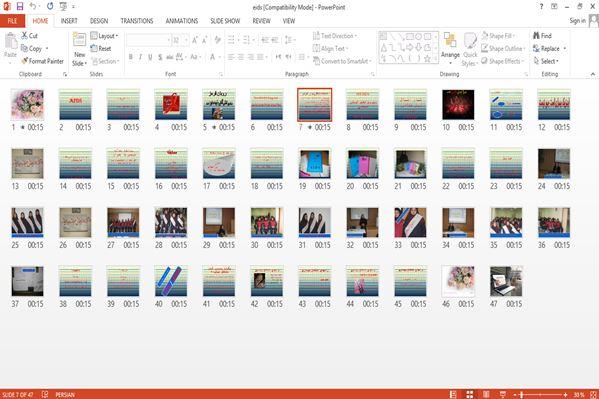The width and height of the screenshot is (599, 399).
Task: Select slide 19 thumbnail
Action: coord(314,164)
